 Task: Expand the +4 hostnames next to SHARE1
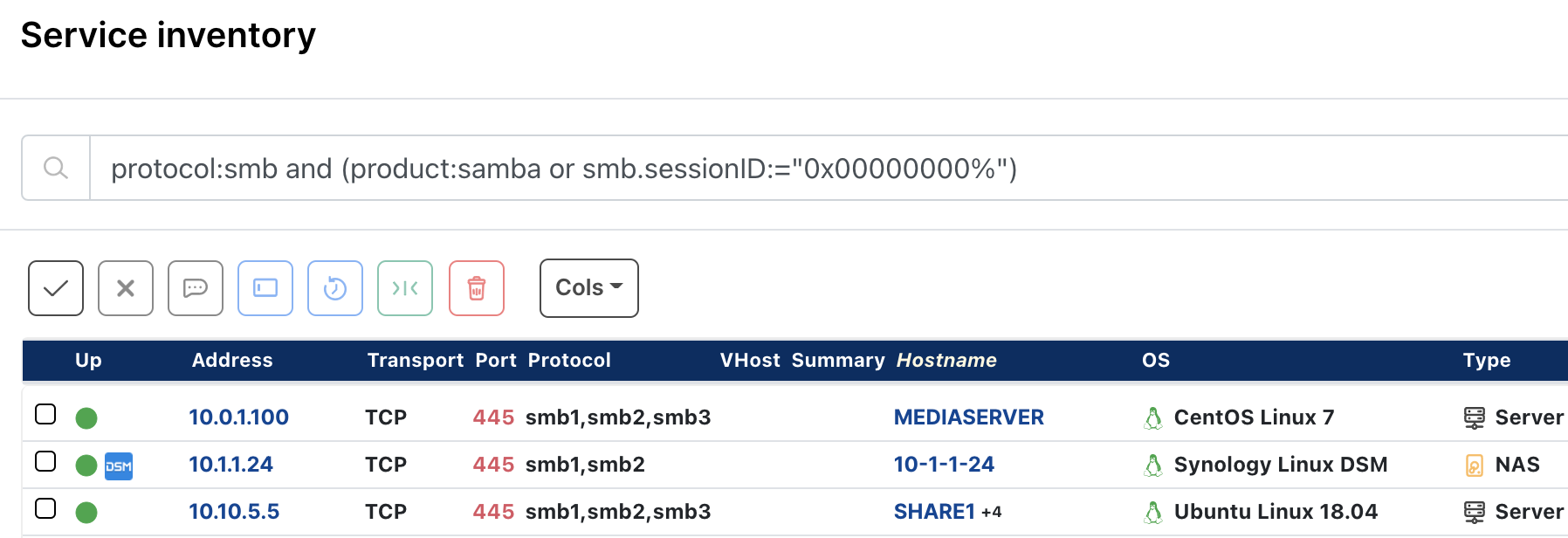(x=990, y=513)
